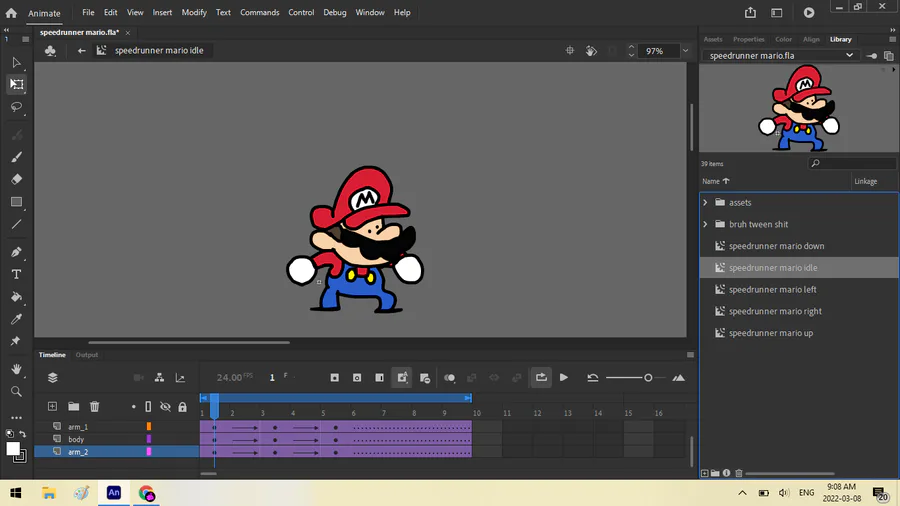Click the layer parenting view icon
900x506 pixels.
tap(159, 377)
